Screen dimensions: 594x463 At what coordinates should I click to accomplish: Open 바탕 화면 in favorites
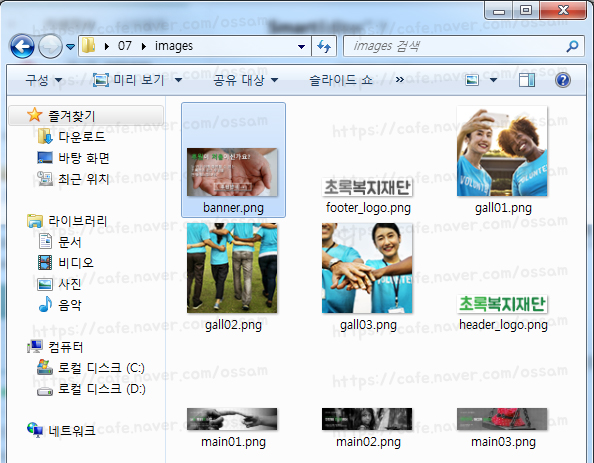pyautogui.click(x=84, y=158)
